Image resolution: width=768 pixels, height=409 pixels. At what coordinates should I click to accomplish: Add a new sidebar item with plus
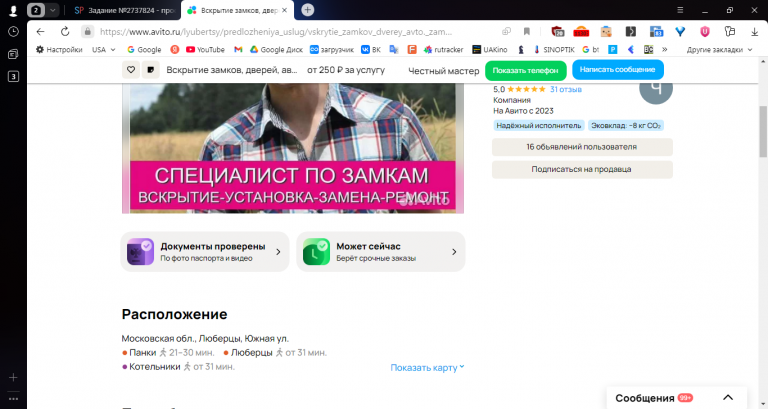13,377
